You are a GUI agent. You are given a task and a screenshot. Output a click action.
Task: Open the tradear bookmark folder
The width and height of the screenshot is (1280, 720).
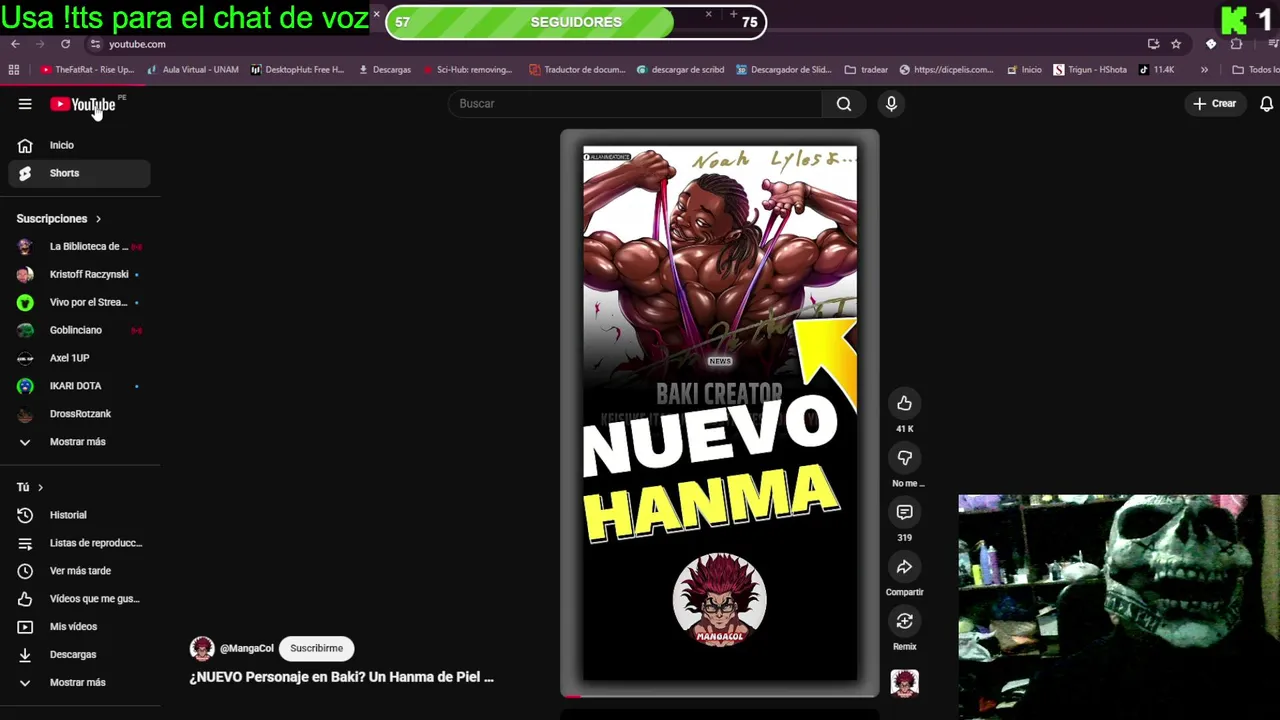coord(866,70)
